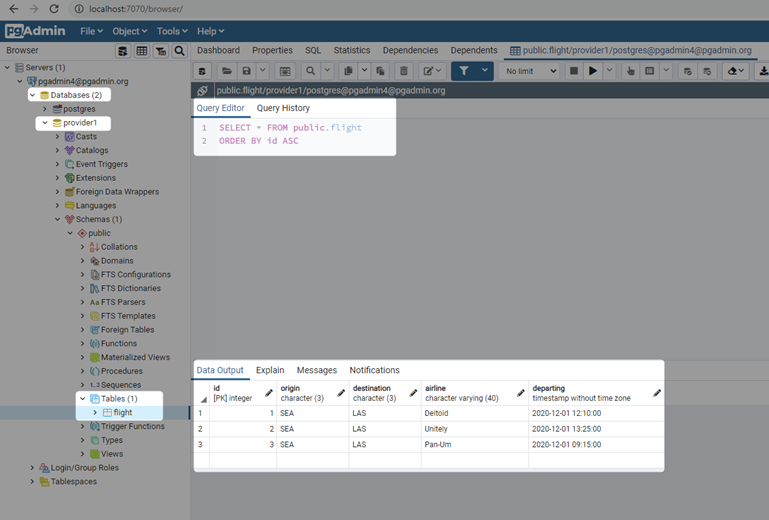Open the Object menu
Viewport: 769px width, 520px height.
(129, 31)
